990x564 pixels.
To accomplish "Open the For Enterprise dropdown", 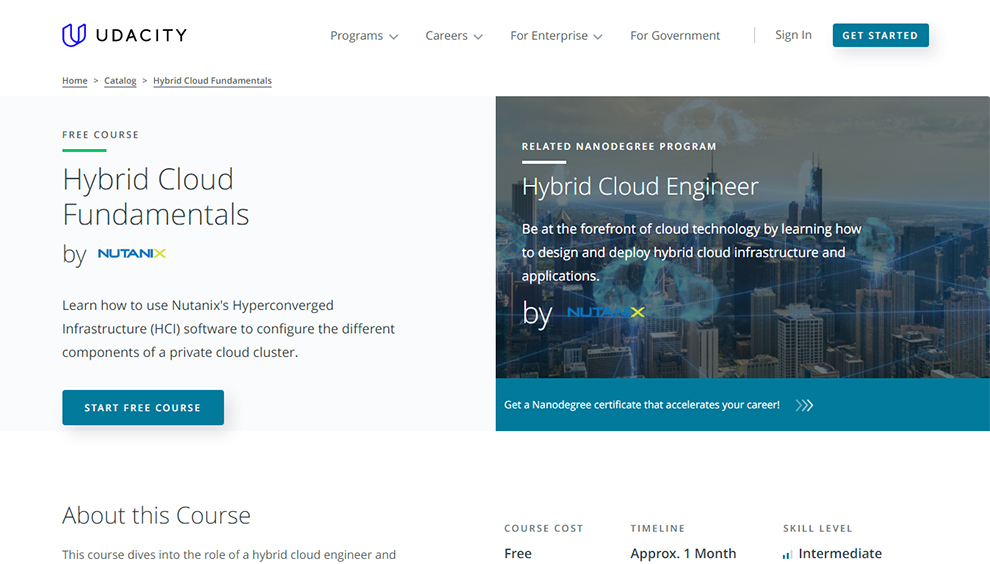I will click(x=556, y=36).
